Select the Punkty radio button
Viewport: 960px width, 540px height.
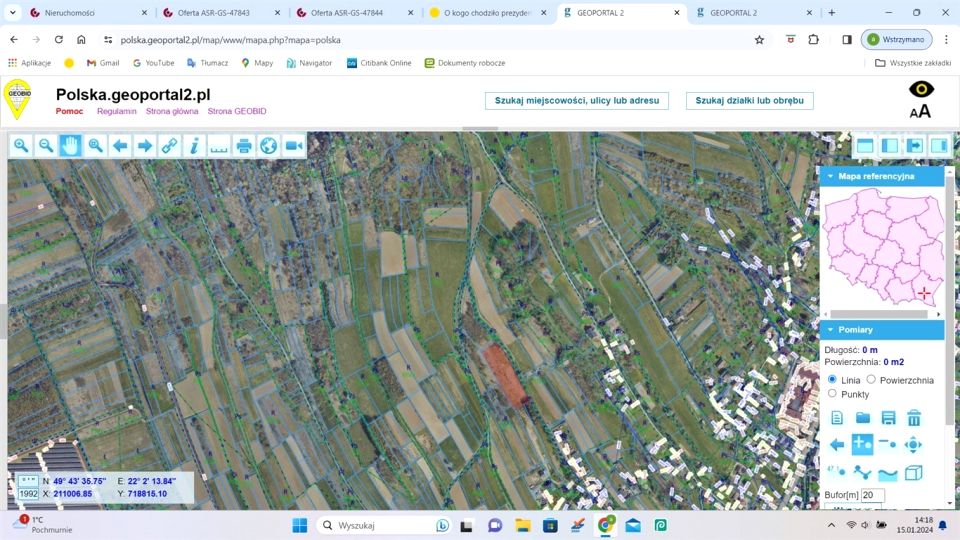832,394
